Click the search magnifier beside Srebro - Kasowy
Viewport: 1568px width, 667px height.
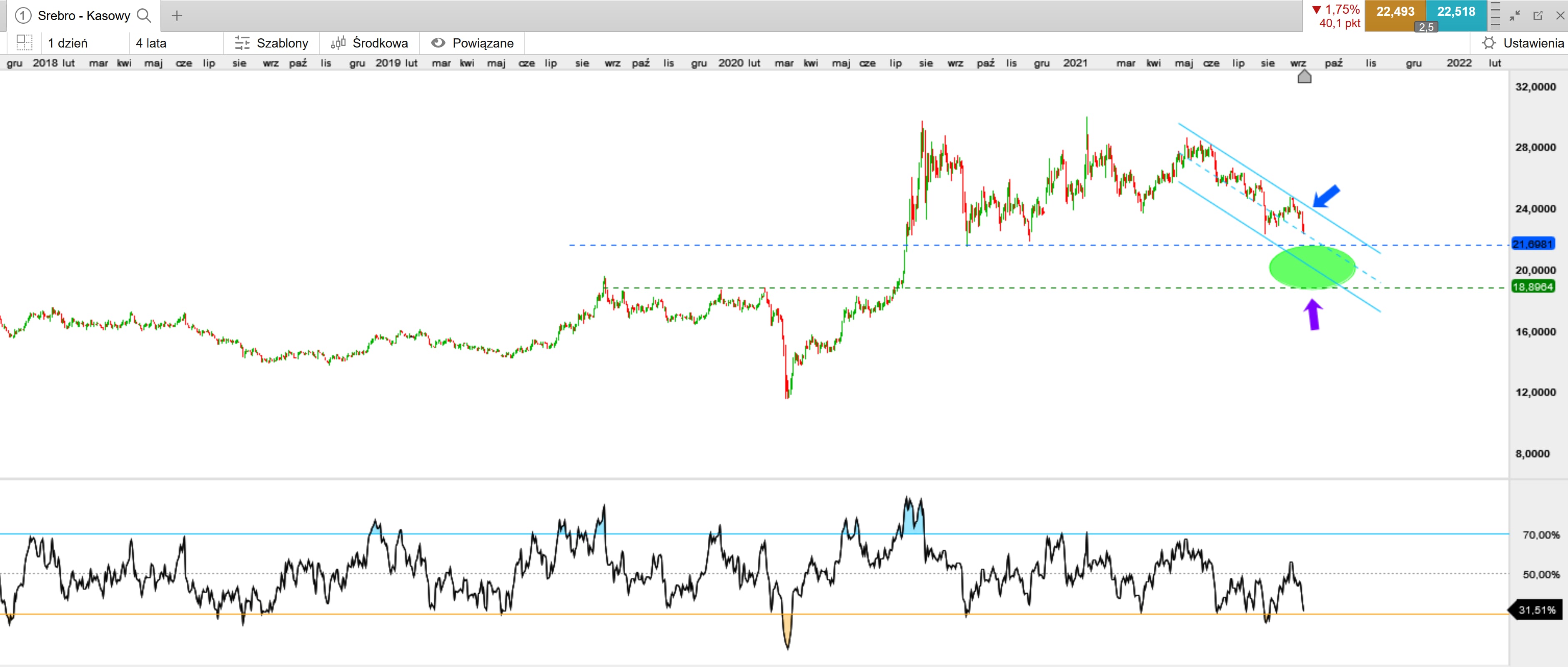(144, 15)
